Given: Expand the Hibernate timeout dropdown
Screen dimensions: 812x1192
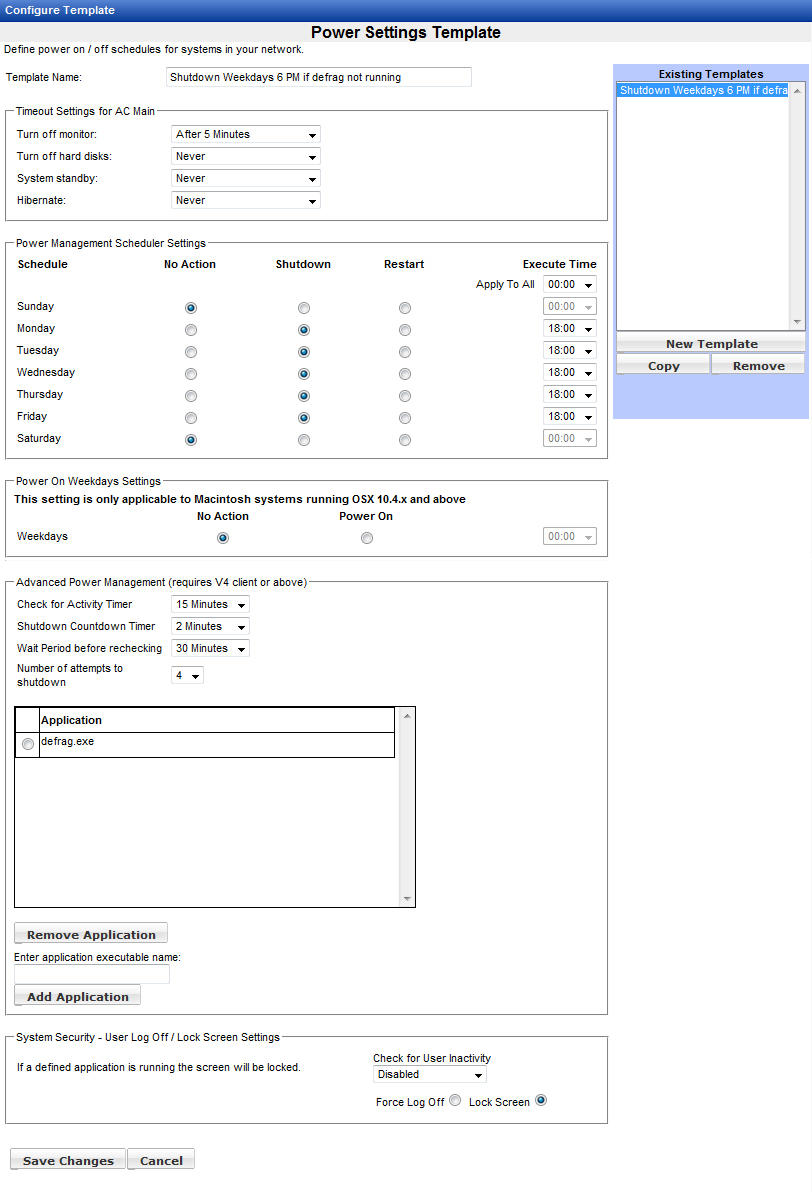Looking at the screenshot, I should point(246,201).
